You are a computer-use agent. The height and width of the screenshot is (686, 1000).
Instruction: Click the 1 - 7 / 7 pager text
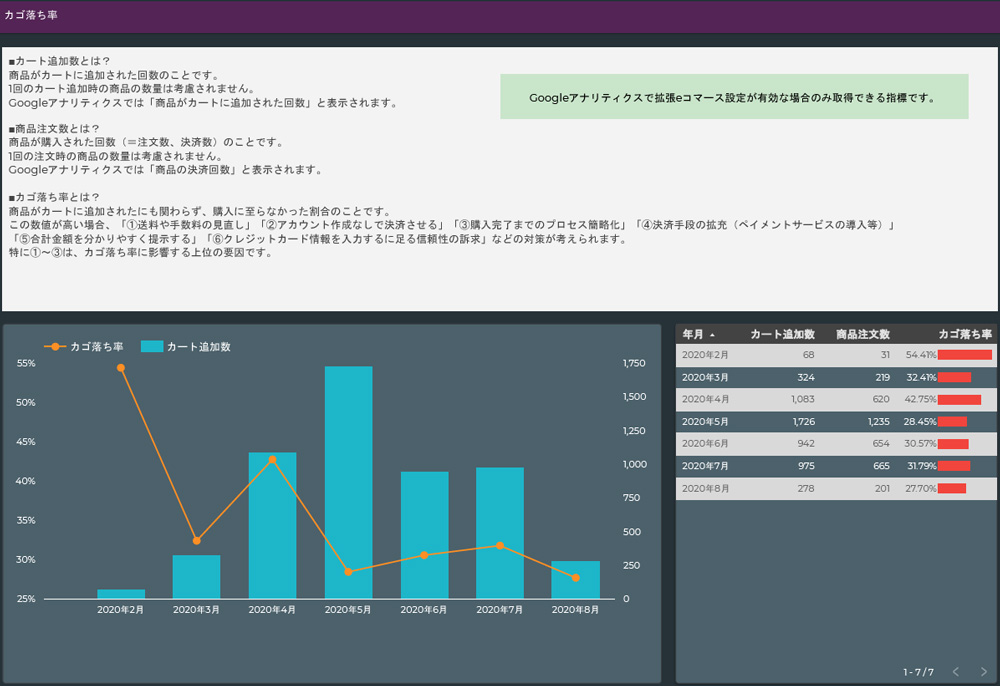[x=918, y=672]
